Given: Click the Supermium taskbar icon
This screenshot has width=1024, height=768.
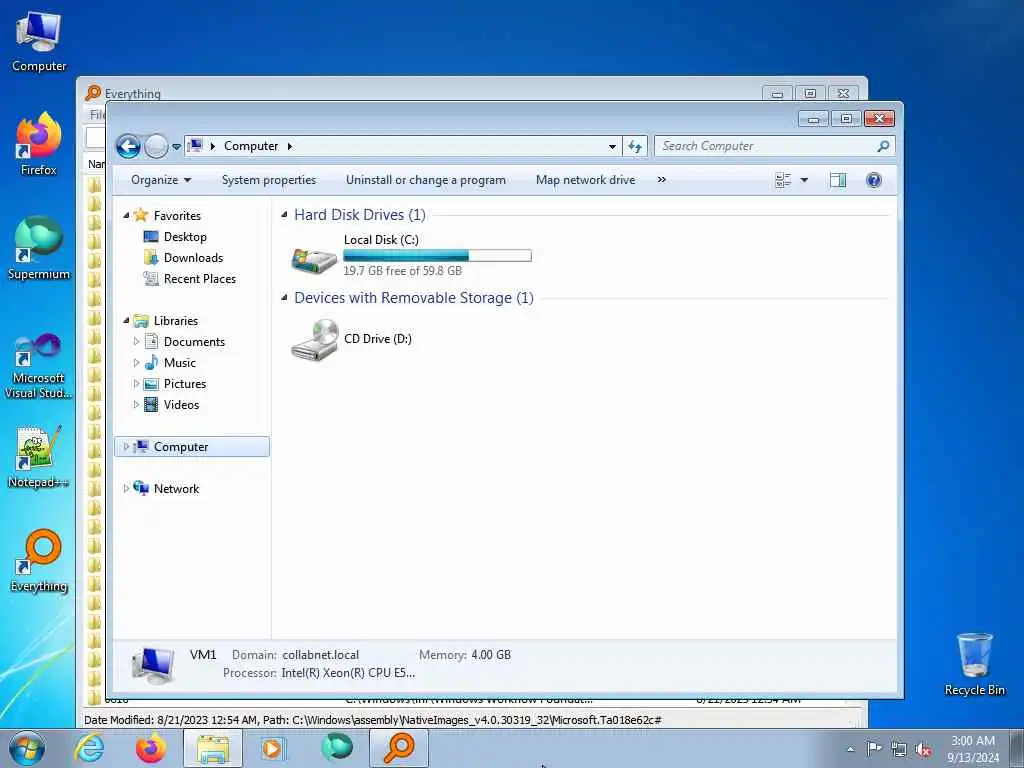Looking at the screenshot, I should pyautogui.click(x=336, y=748).
